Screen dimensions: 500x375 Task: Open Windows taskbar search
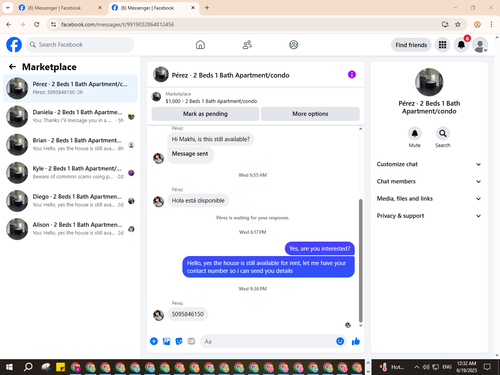[x=28, y=367]
